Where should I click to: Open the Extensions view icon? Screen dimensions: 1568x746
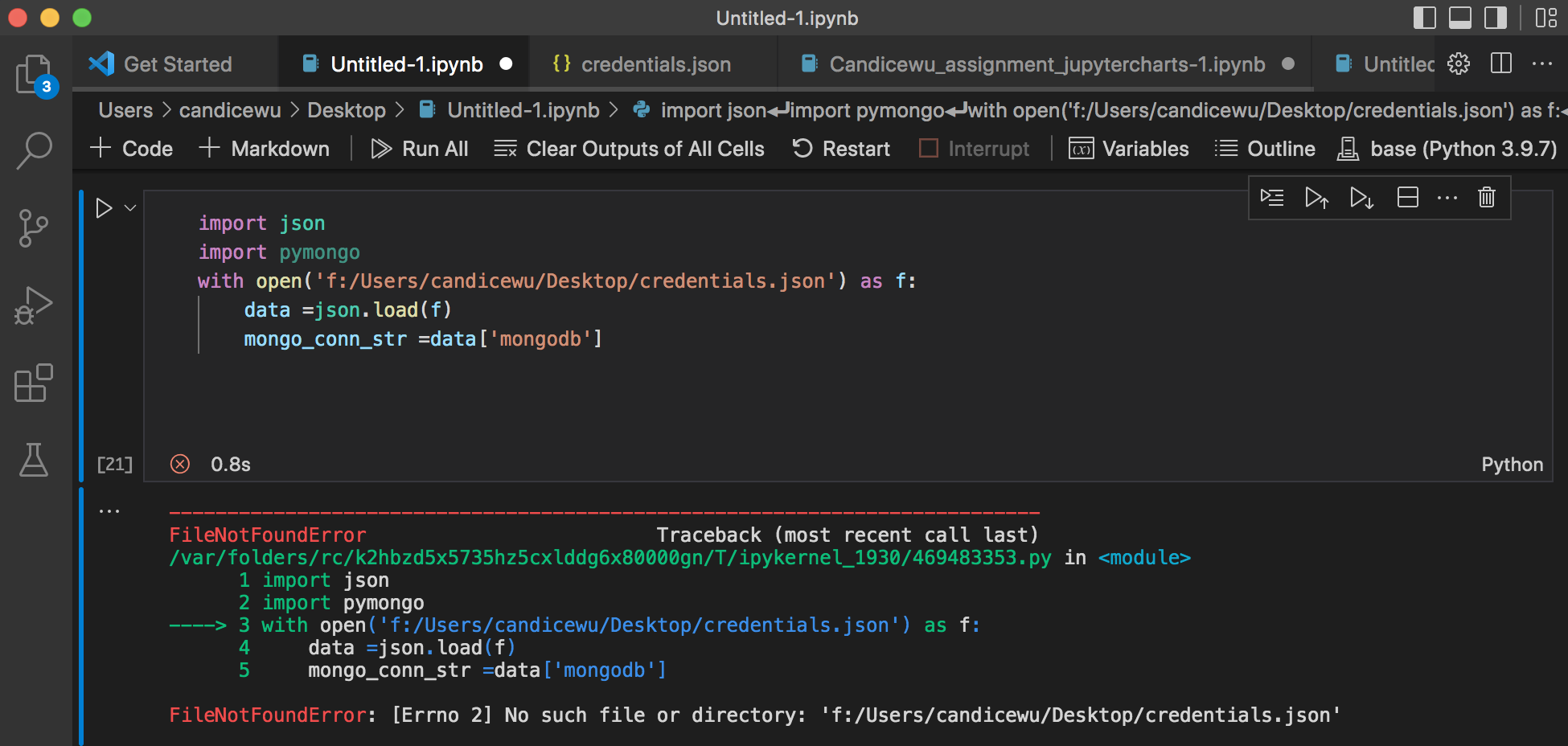pyautogui.click(x=35, y=383)
